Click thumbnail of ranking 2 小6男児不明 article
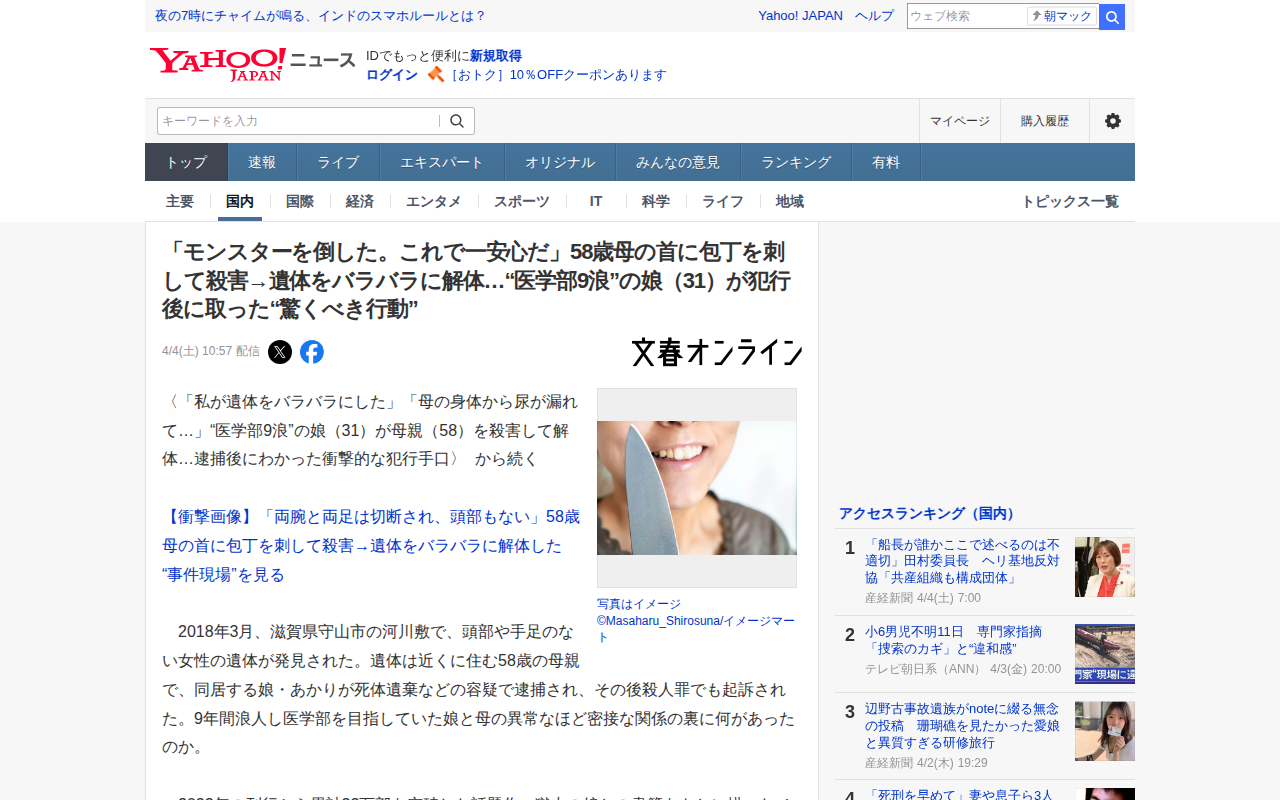This screenshot has width=1280, height=800. click(1105, 654)
